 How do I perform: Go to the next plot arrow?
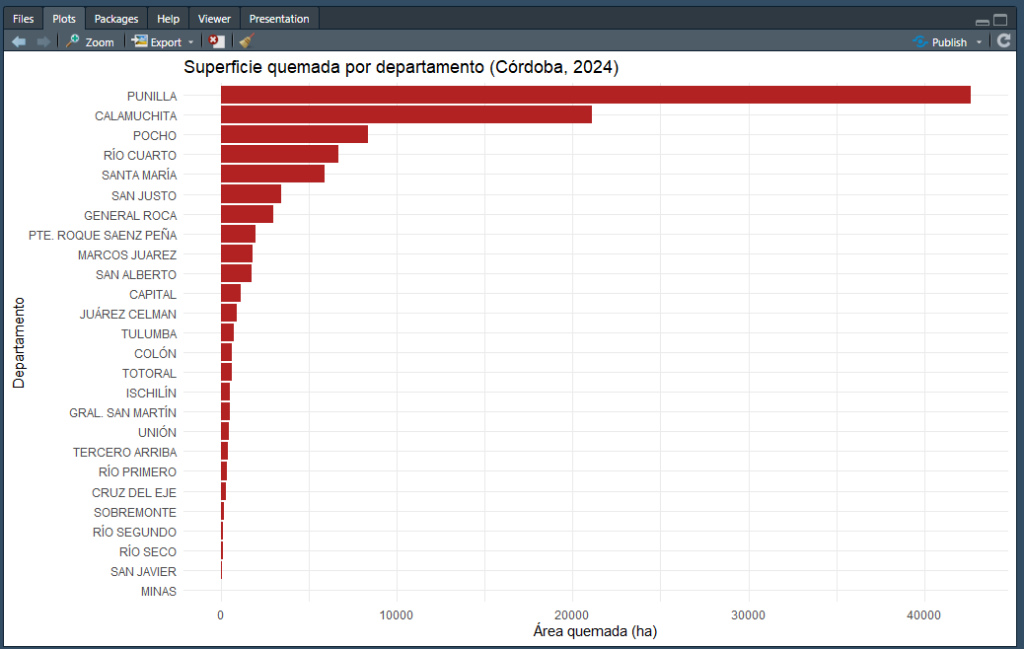point(43,42)
